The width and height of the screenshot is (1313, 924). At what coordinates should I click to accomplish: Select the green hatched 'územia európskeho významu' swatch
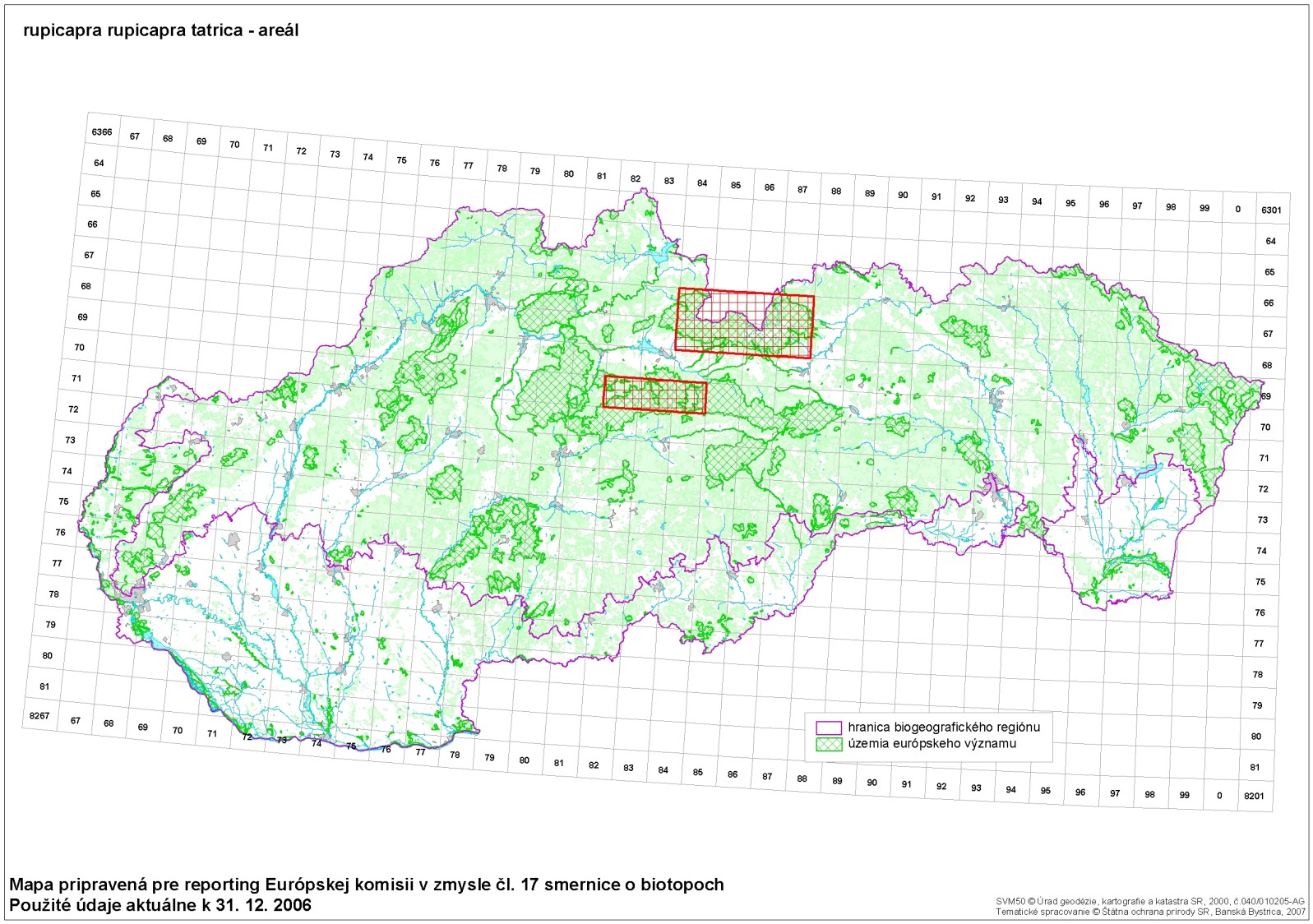[829, 744]
